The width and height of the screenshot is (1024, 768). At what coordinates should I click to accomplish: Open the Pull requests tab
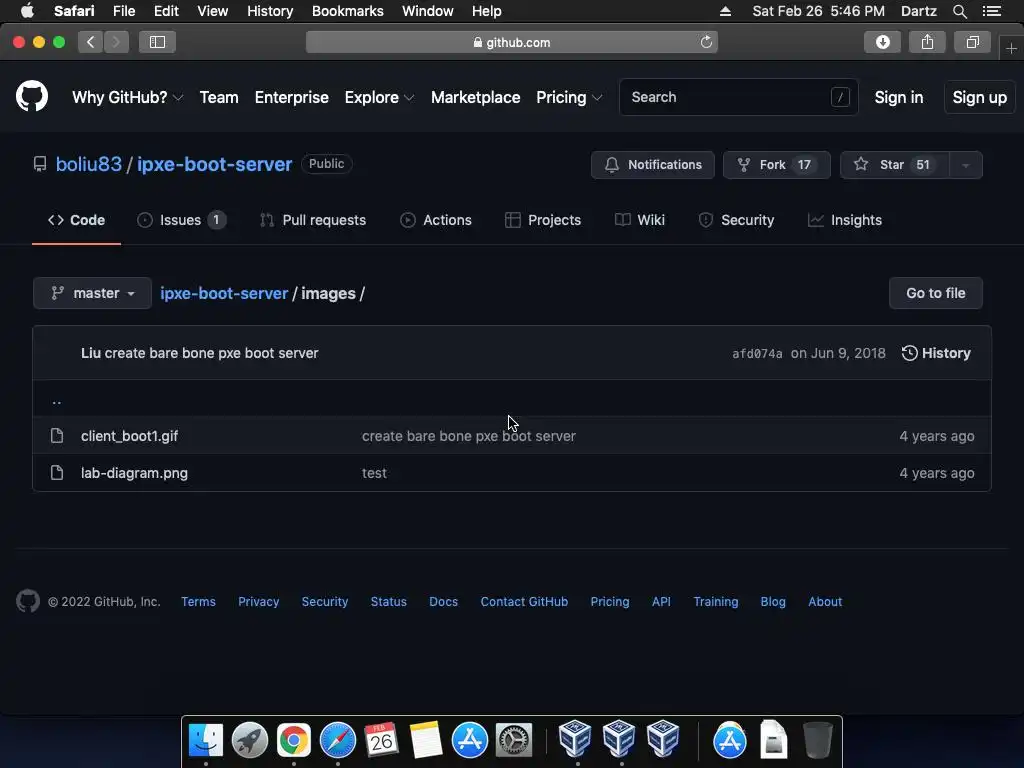coord(313,220)
